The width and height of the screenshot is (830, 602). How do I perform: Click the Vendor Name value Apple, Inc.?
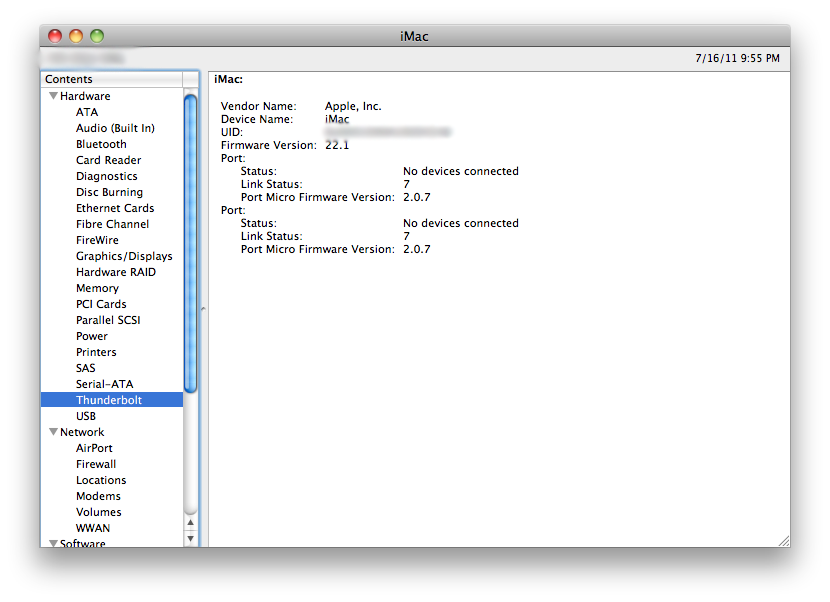[x=353, y=106]
